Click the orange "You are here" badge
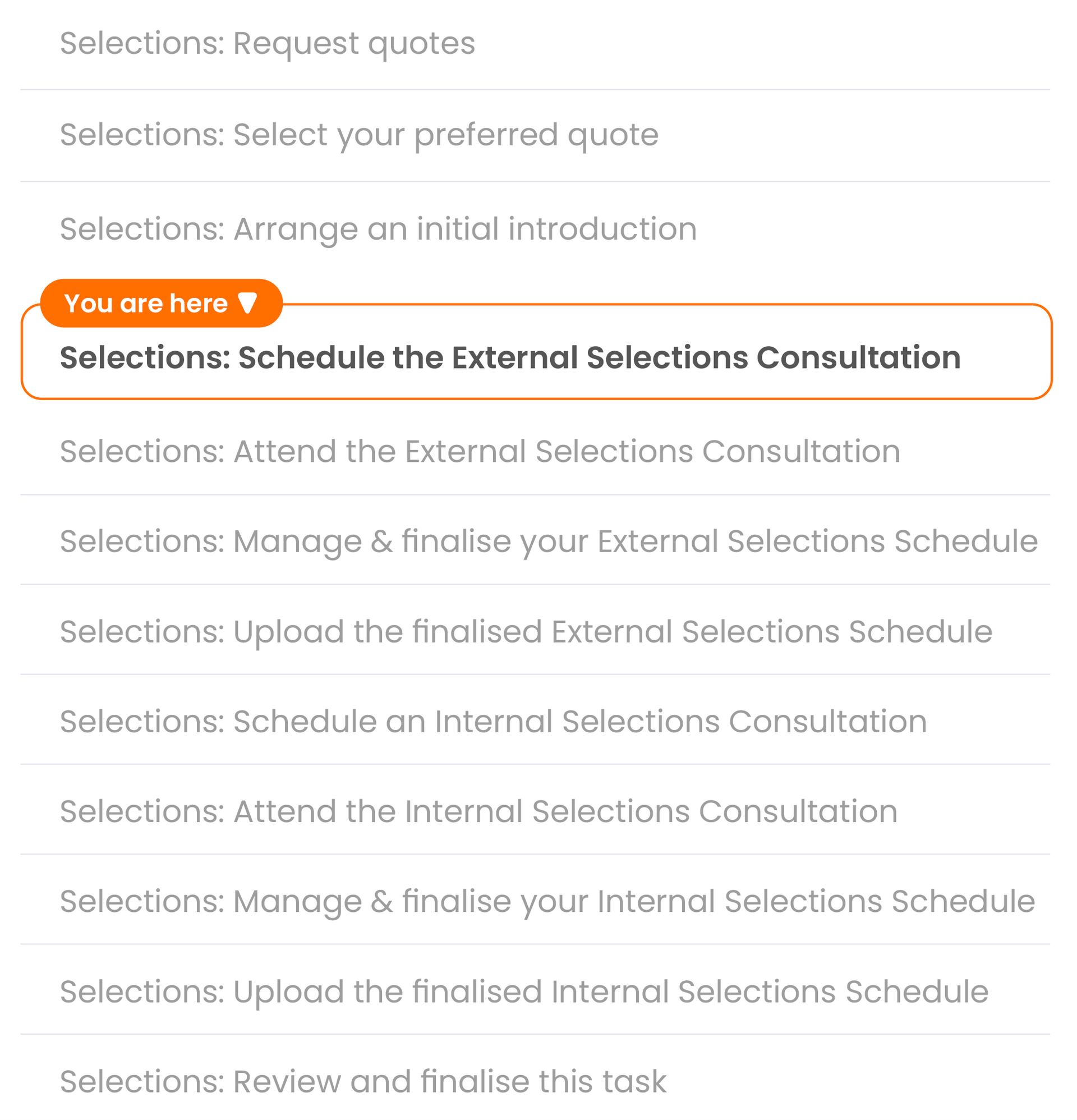 coord(160,303)
